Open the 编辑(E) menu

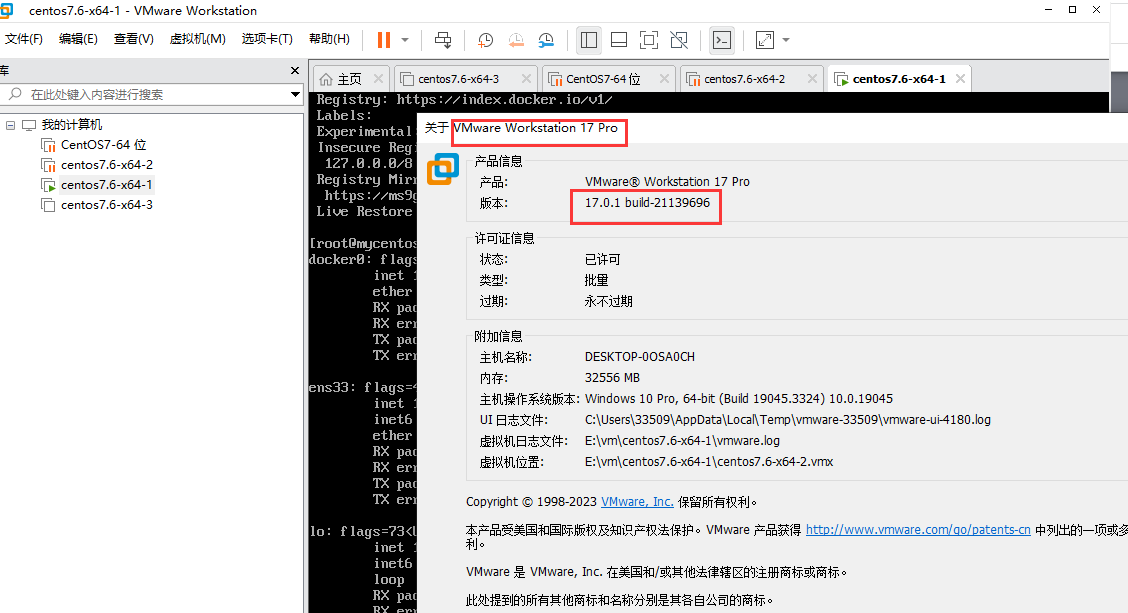pos(78,39)
